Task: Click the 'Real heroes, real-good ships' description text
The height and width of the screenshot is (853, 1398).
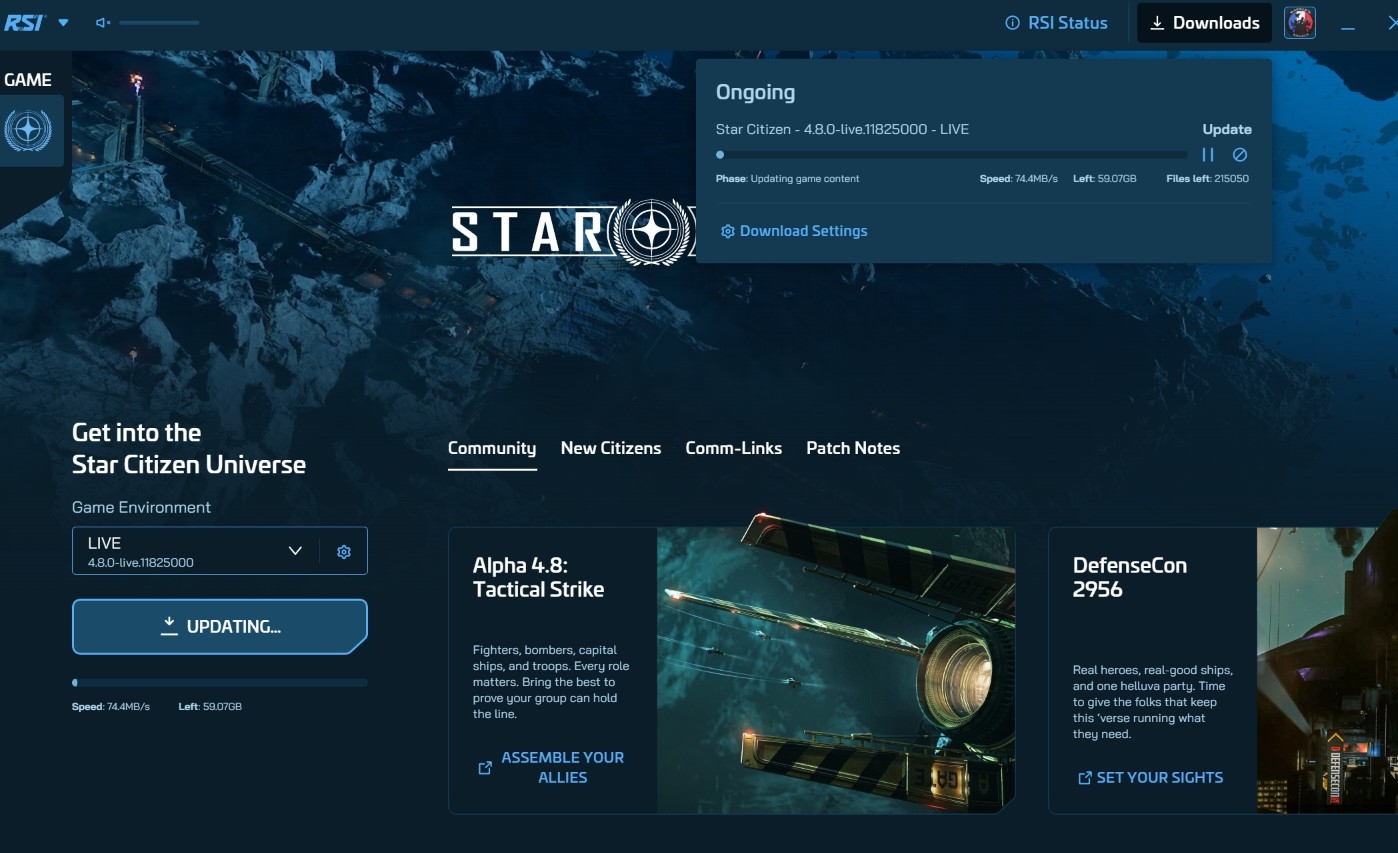Action: click(x=1153, y=702)
